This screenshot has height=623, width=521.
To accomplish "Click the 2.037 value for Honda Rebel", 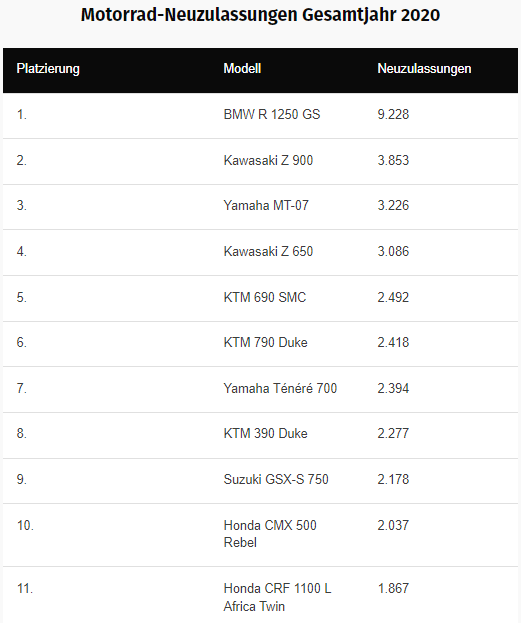I will 393,525.
